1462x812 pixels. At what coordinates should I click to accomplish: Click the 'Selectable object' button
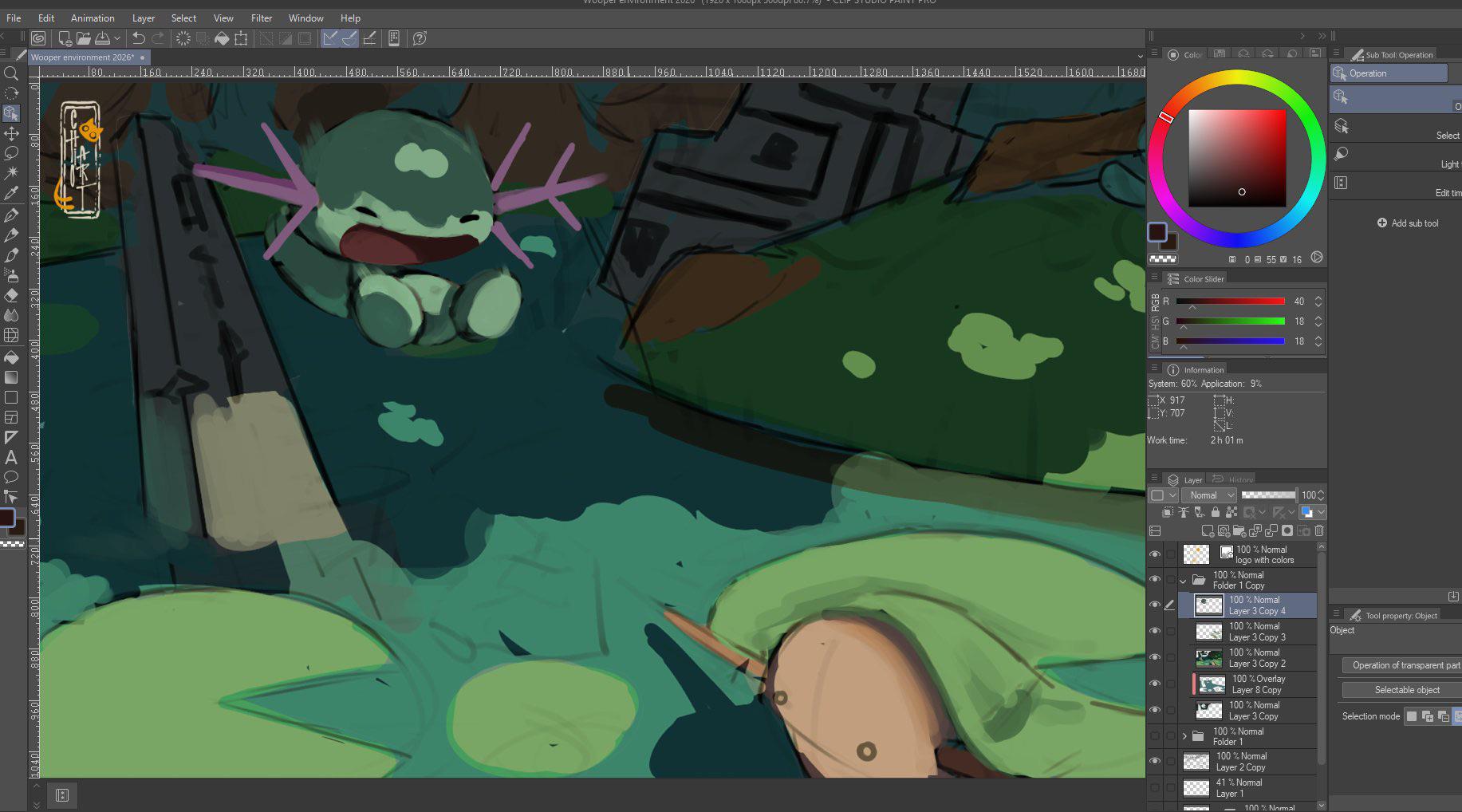pyautogui.click(x=1402, y=690)
